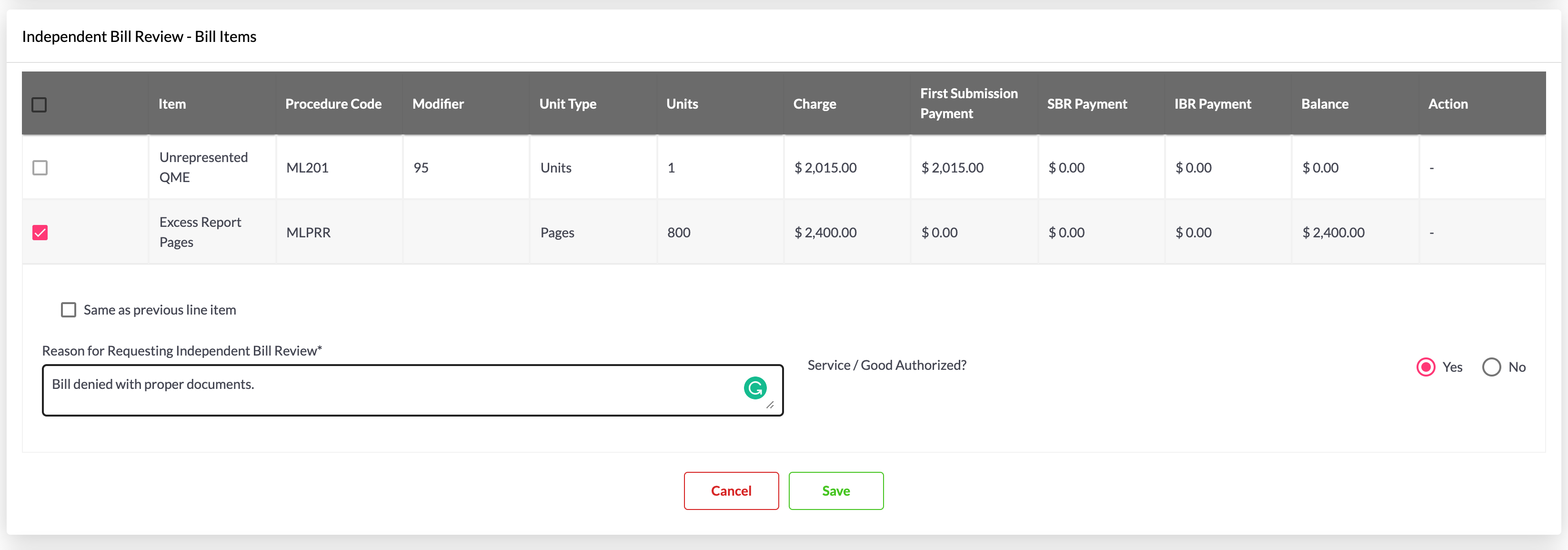Select Yes for Service / Good Authorized
Screen dimensions: 1568x550
(1426, 367)
